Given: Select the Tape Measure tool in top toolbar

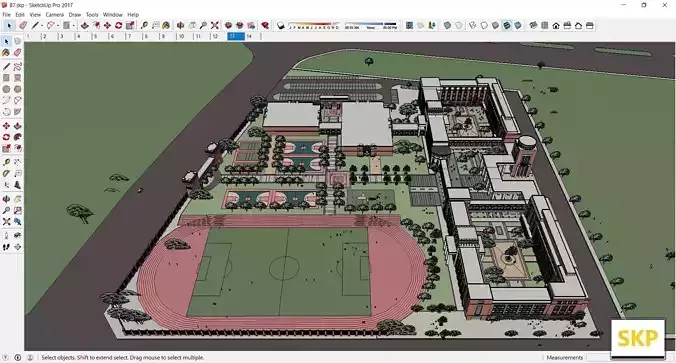Looking at the screenshot, I should [x=144, y=25].
